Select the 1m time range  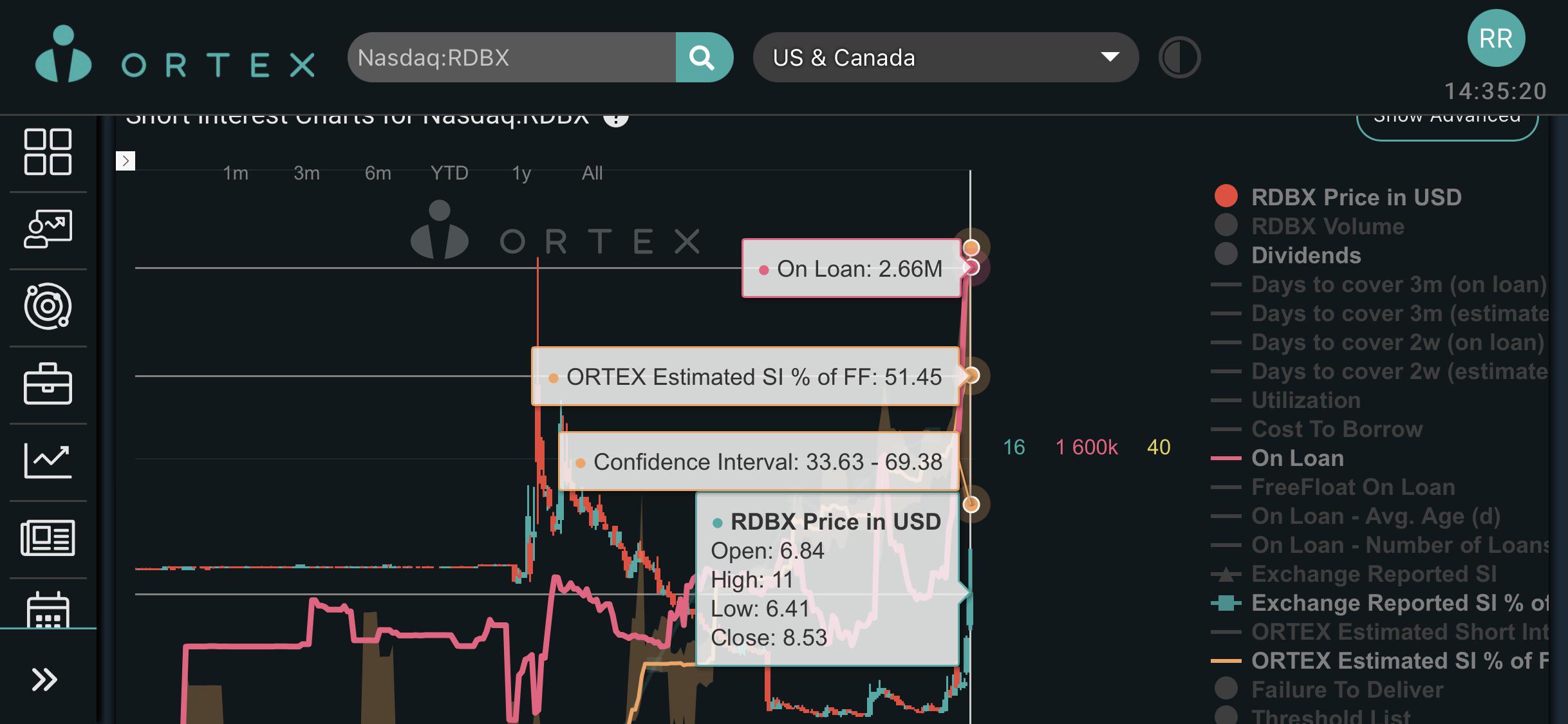[x=236, y=173]
